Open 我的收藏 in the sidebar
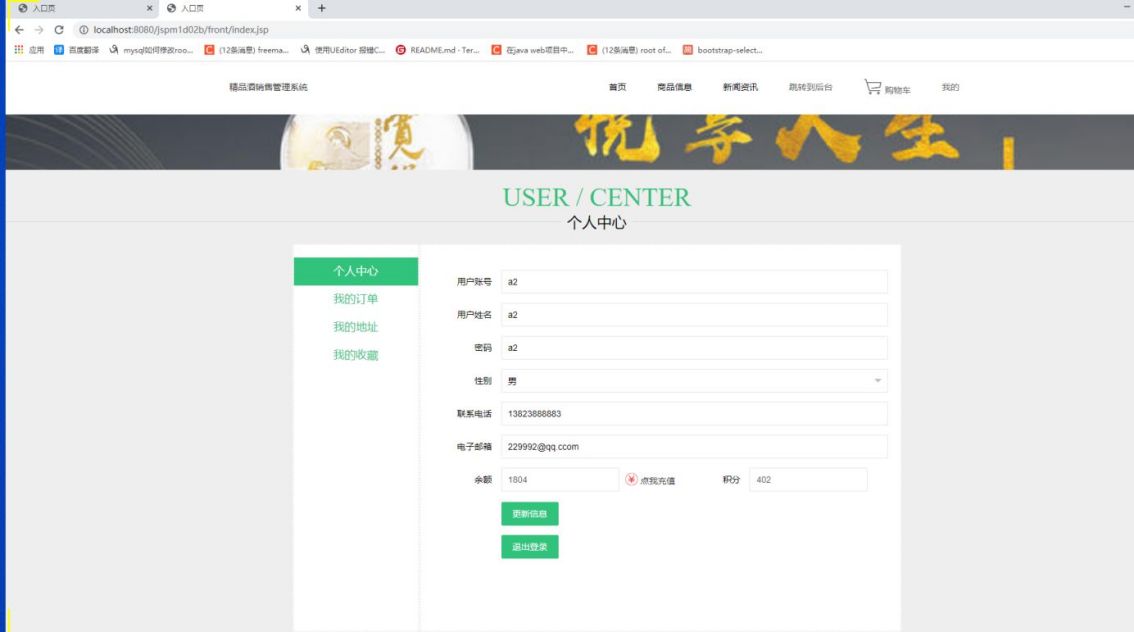 pos(356,355)
